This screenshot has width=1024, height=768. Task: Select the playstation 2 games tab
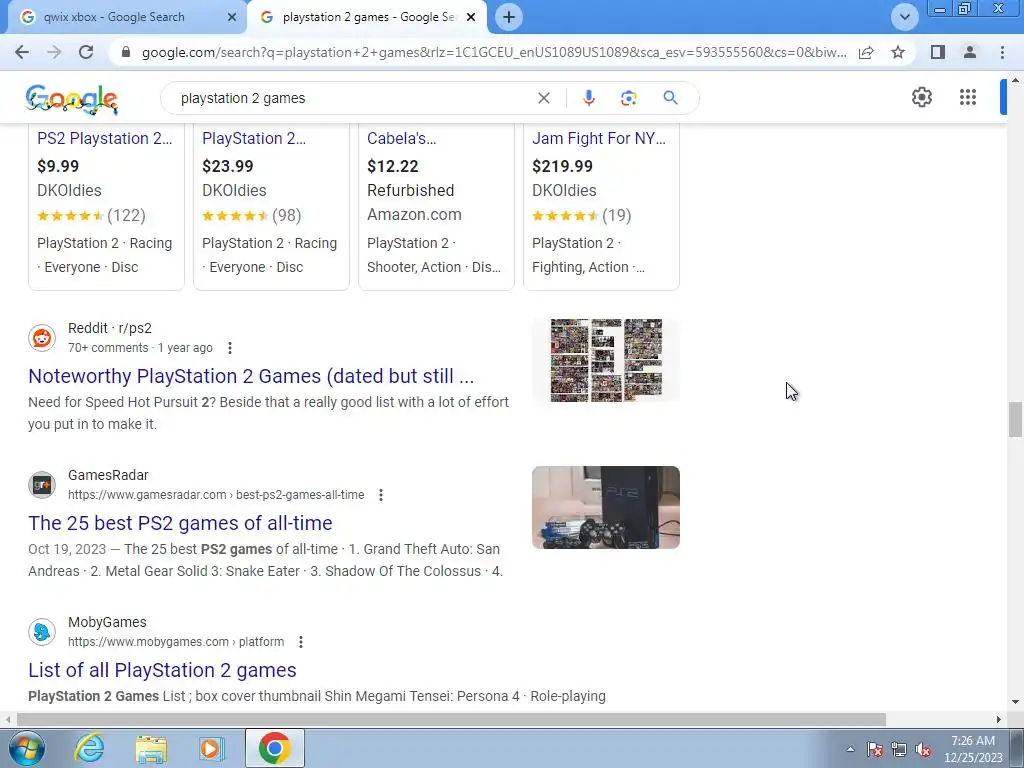click(x=368, y=17)
